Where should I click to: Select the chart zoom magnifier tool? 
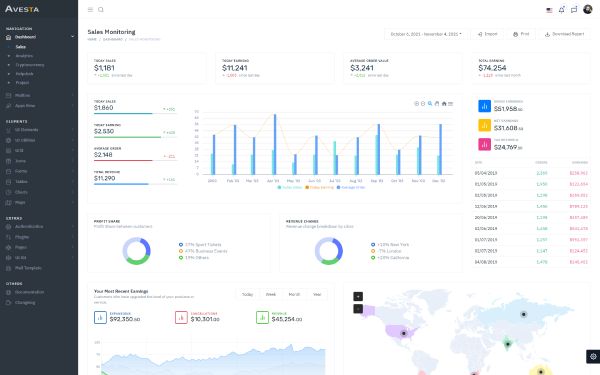pyautogui.click(x=430, y=104)
